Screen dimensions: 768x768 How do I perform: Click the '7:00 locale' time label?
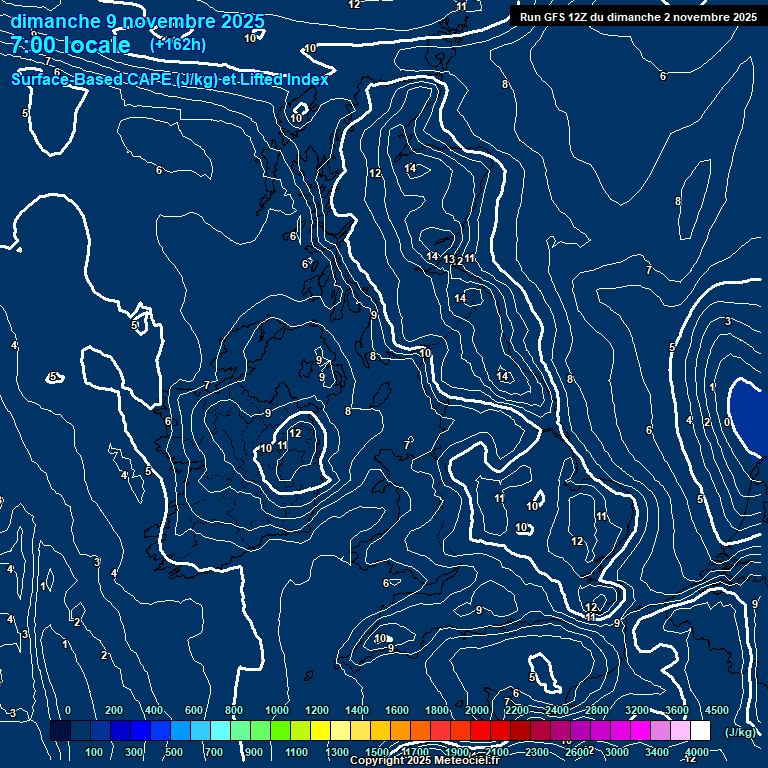tap(71, 45)
